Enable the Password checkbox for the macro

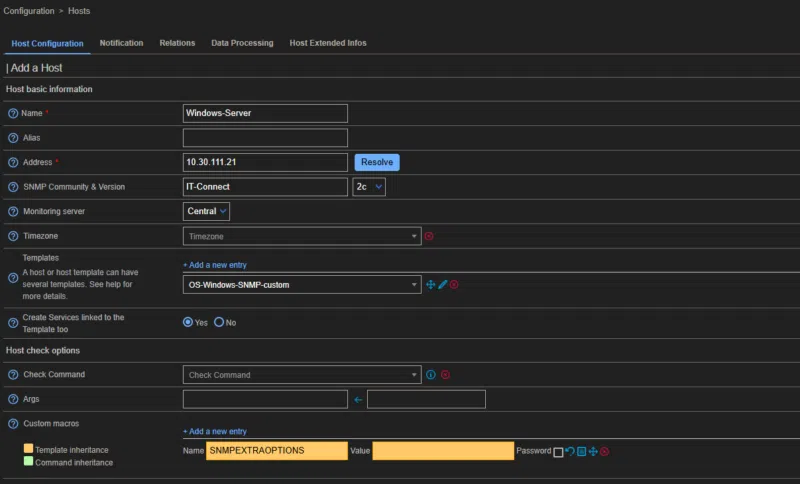(x=558, y=452)
